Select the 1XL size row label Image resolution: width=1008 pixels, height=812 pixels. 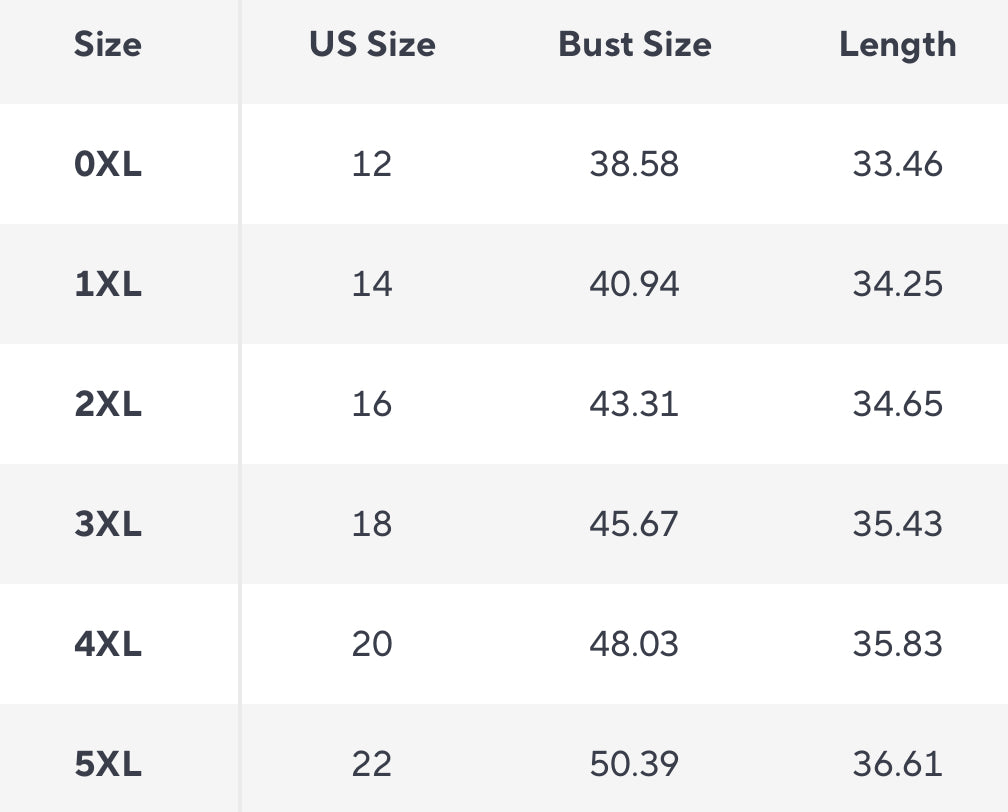tap(108, 284)
